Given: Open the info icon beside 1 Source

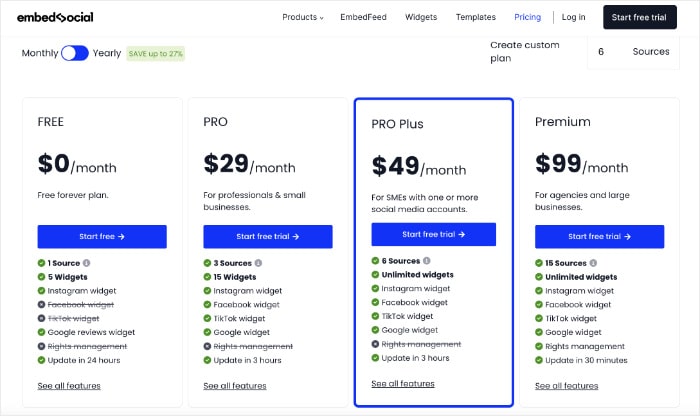Looking at the screenshot, I should pos(87,263).
